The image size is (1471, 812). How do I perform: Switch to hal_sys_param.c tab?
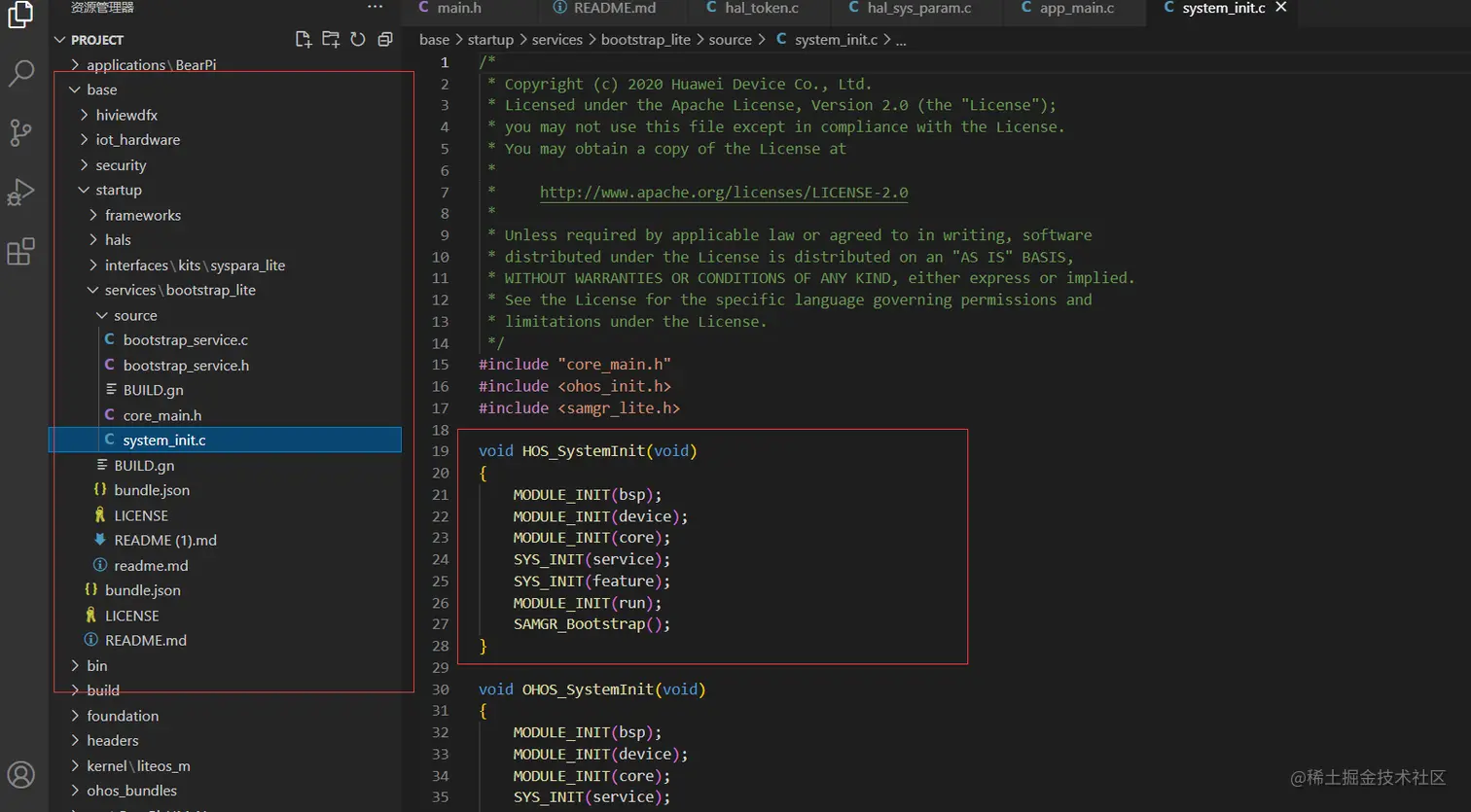918,8
